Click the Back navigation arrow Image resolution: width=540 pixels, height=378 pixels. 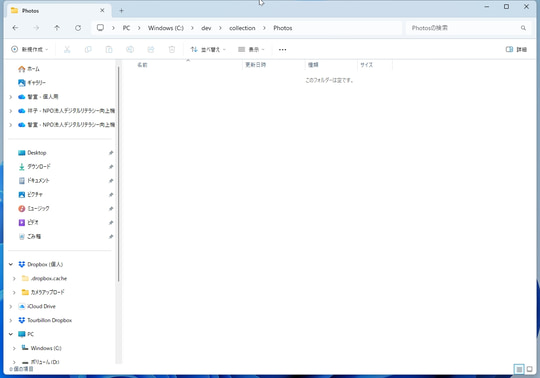click(15, 28)
